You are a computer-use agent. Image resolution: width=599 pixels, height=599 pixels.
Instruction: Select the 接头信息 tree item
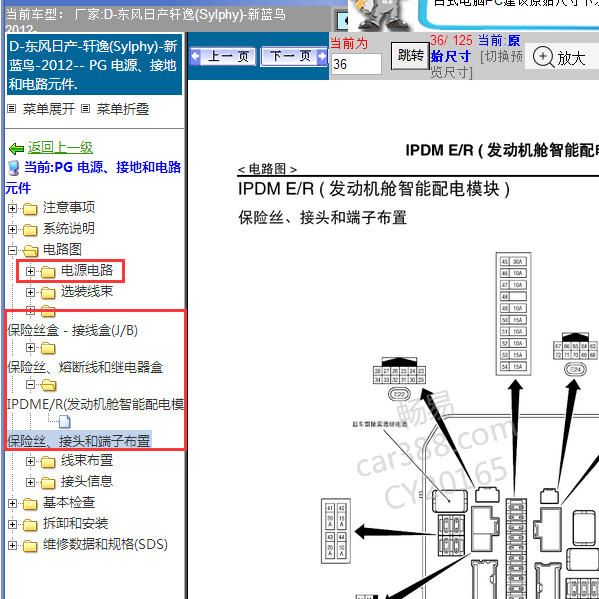87,481
